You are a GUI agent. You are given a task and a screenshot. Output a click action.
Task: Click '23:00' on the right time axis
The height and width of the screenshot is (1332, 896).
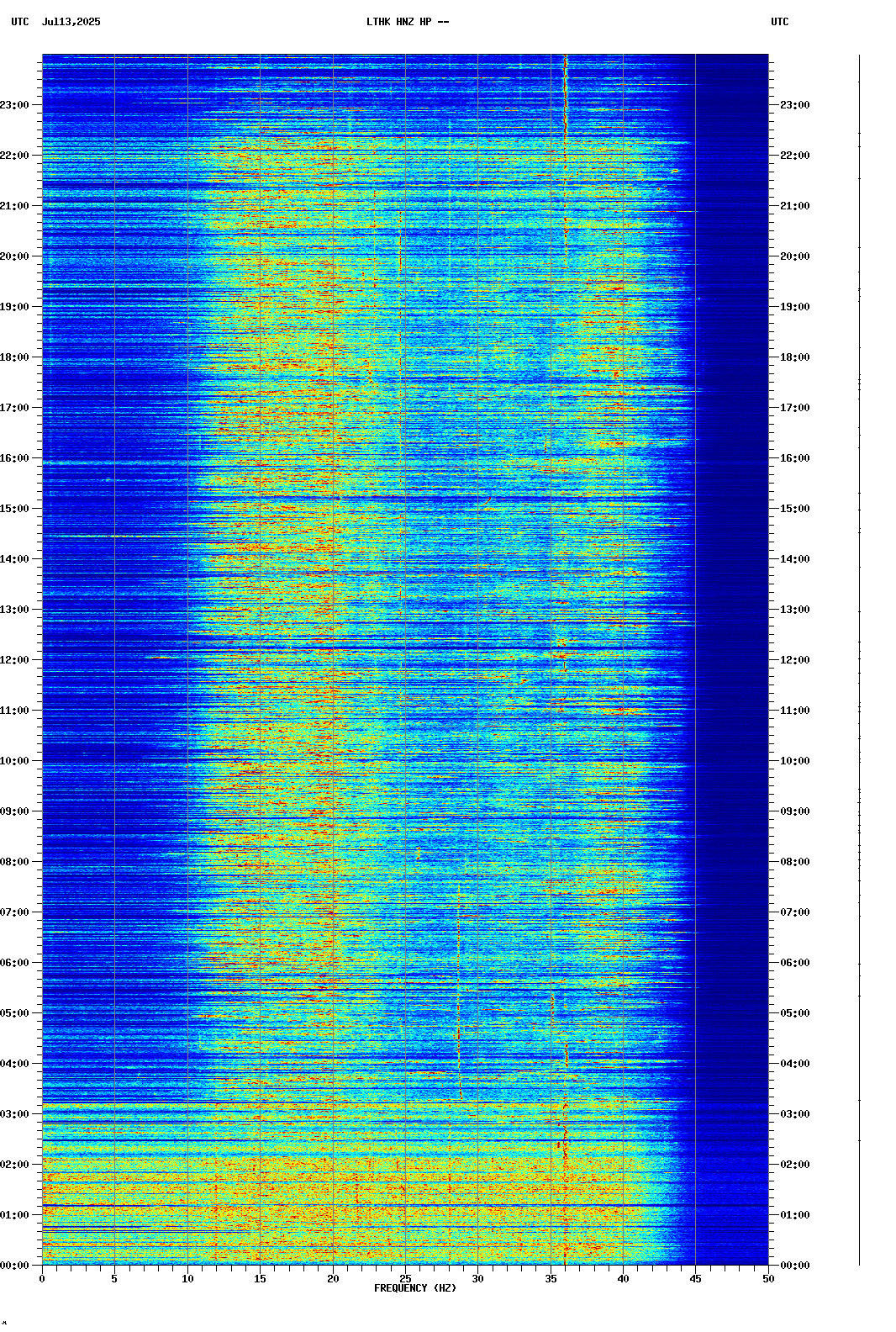pos(795,105)
